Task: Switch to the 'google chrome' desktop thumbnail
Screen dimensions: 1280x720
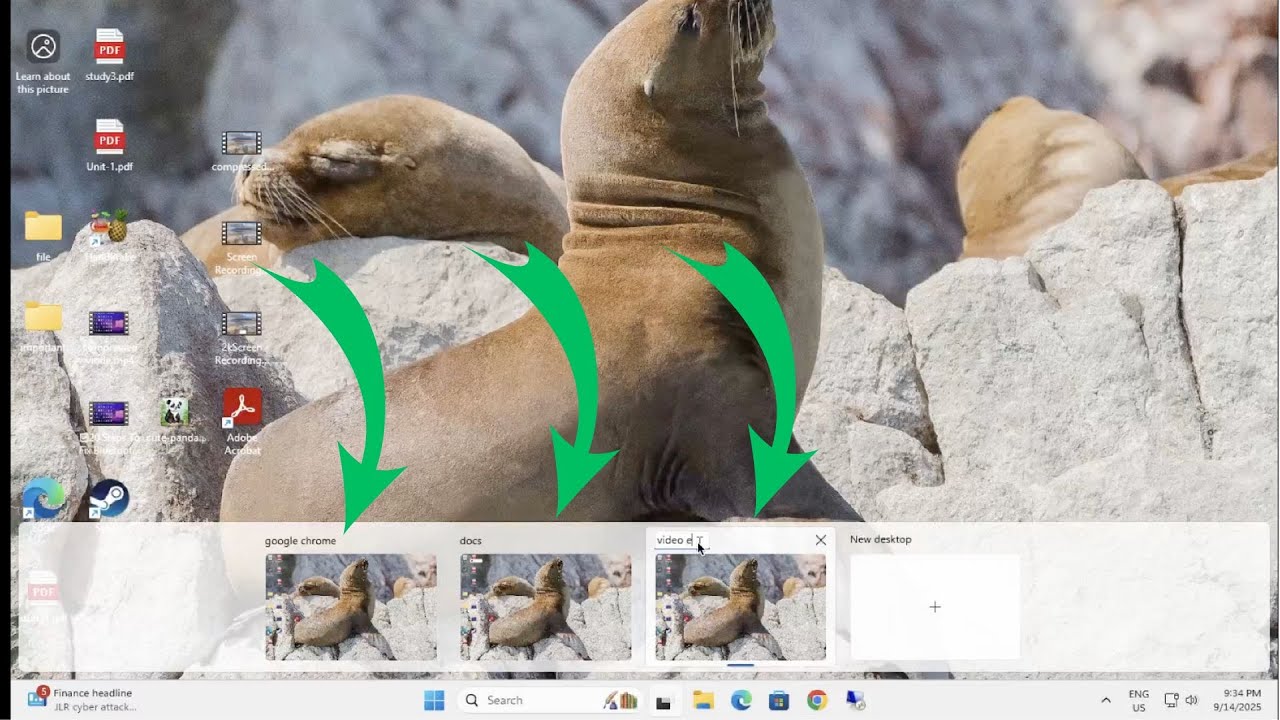Action: [x=351, y=607]
